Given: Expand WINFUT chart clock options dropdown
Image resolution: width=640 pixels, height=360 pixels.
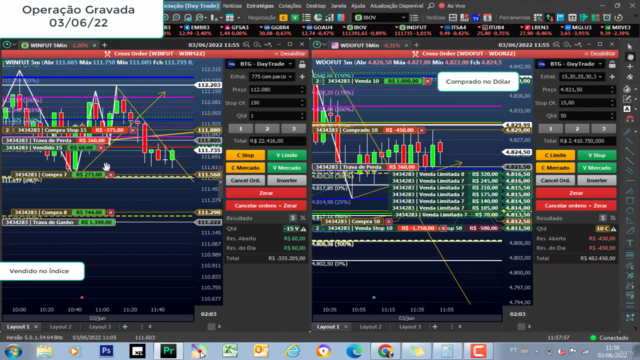Looking at the screenshot, I should [14, 45].
